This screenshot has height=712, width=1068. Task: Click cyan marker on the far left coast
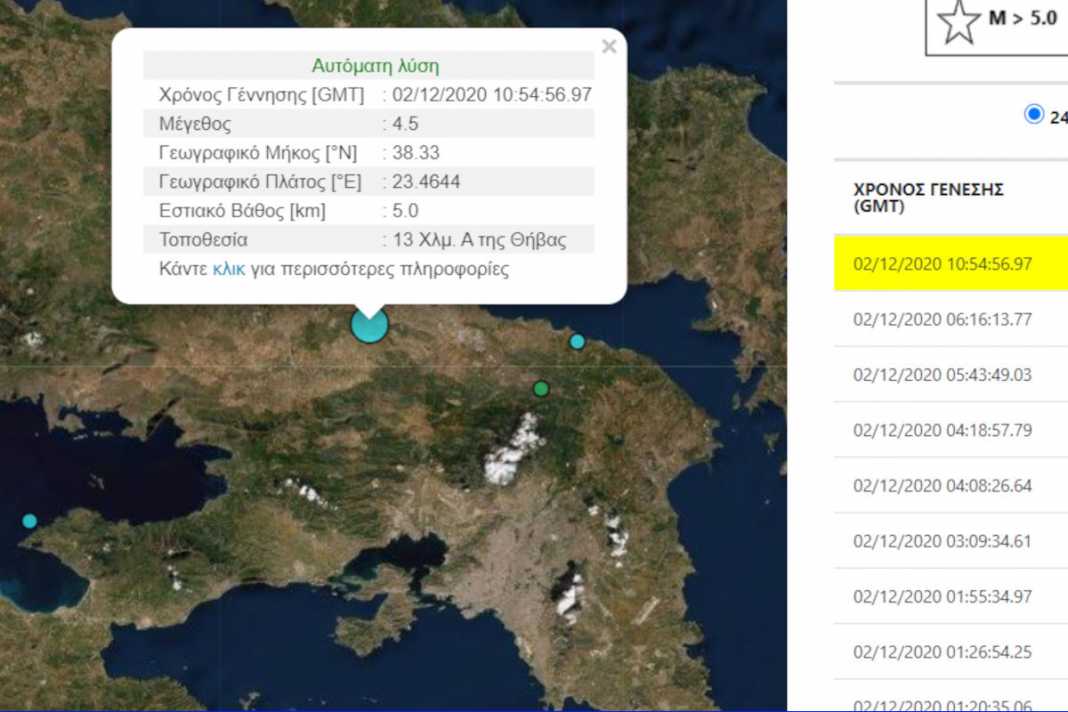coord(29,520)
